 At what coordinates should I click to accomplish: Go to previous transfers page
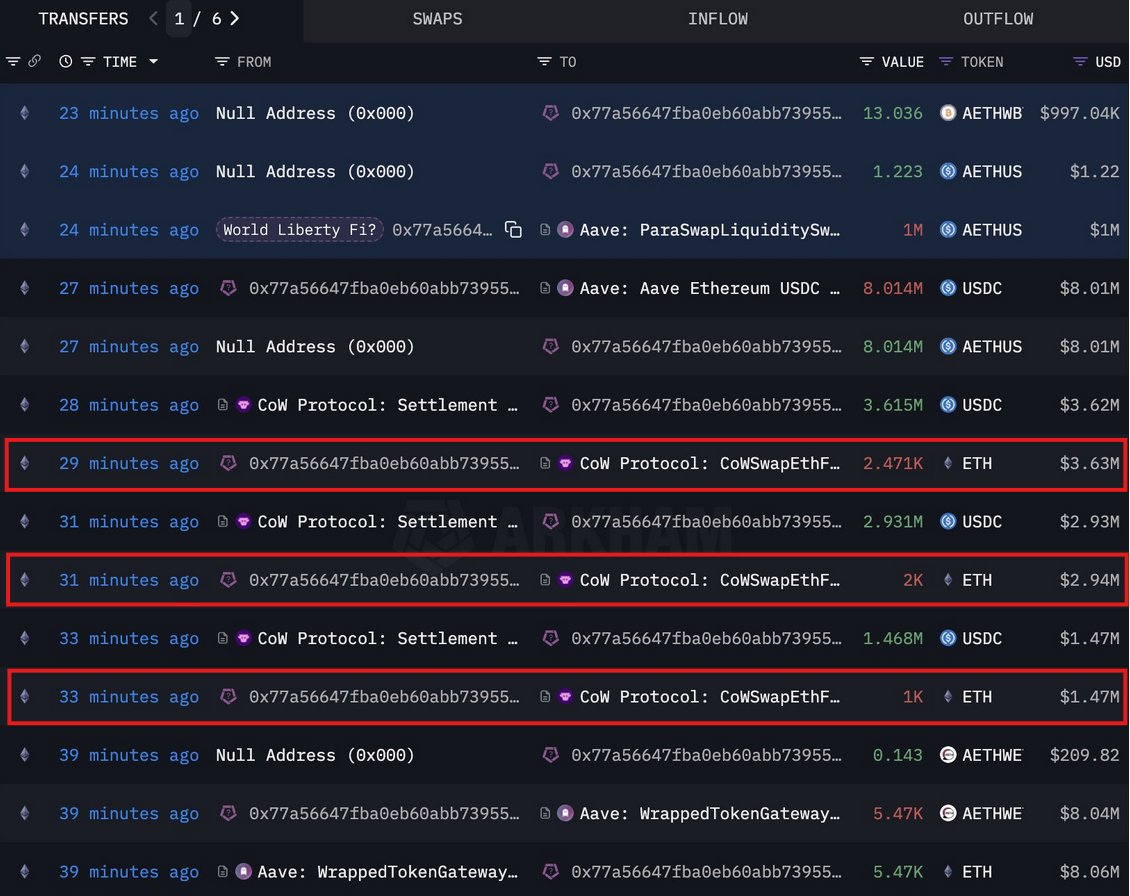(153, 19)
